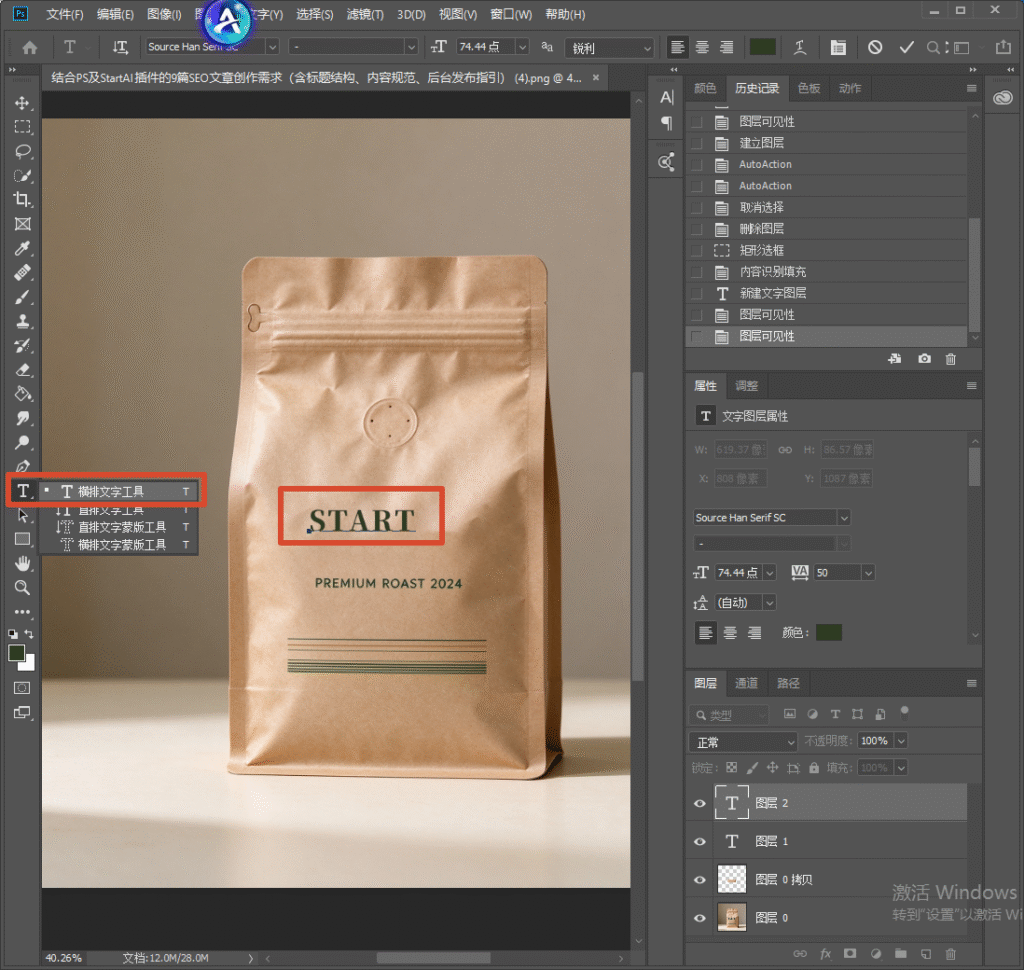Create new snapshot with camera icon
Viewport: 1024px width, 970px height.
[x=924, y=359]
